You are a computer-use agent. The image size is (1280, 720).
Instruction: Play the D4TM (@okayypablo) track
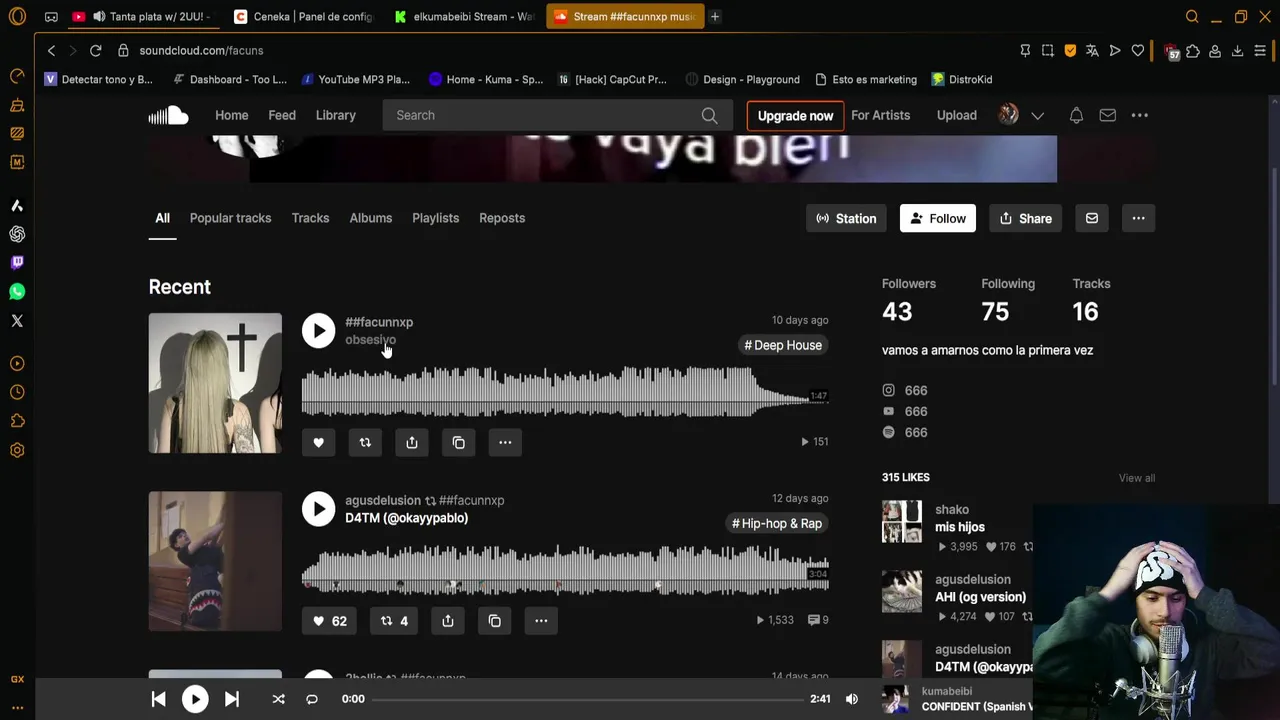[x=318, y=509]
